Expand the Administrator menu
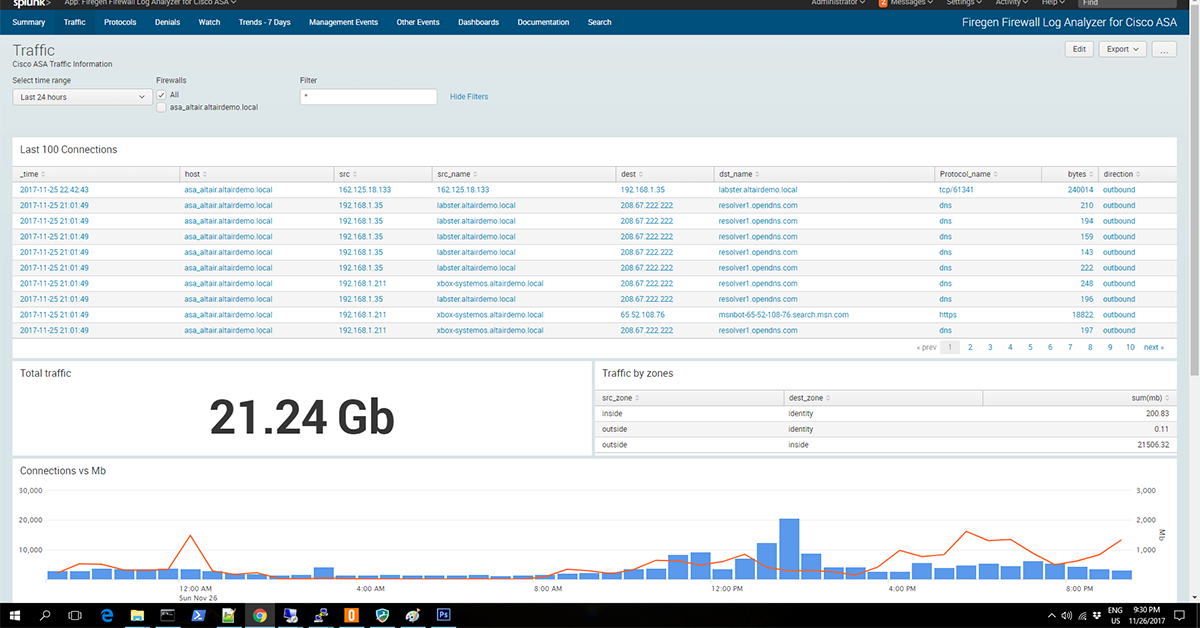1200x628 pixels. pos(839,3)
